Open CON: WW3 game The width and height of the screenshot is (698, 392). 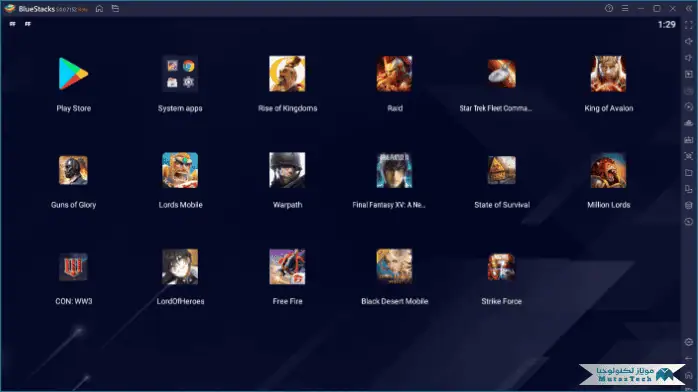click(x=73, y=267)
